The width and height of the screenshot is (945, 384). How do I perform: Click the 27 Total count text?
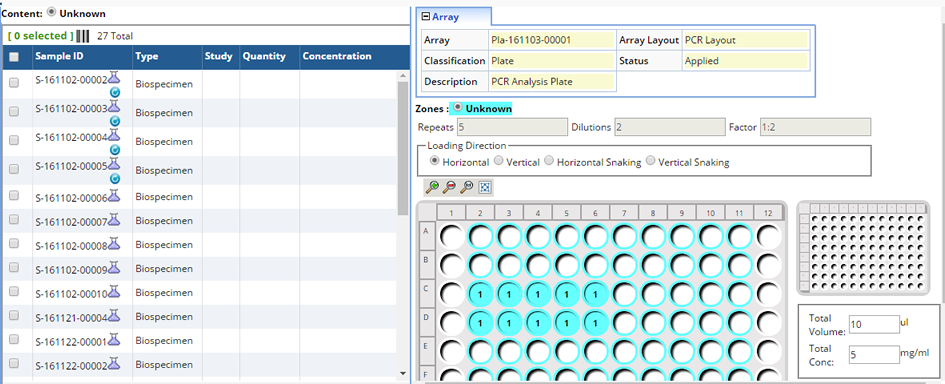click(115, 36)
